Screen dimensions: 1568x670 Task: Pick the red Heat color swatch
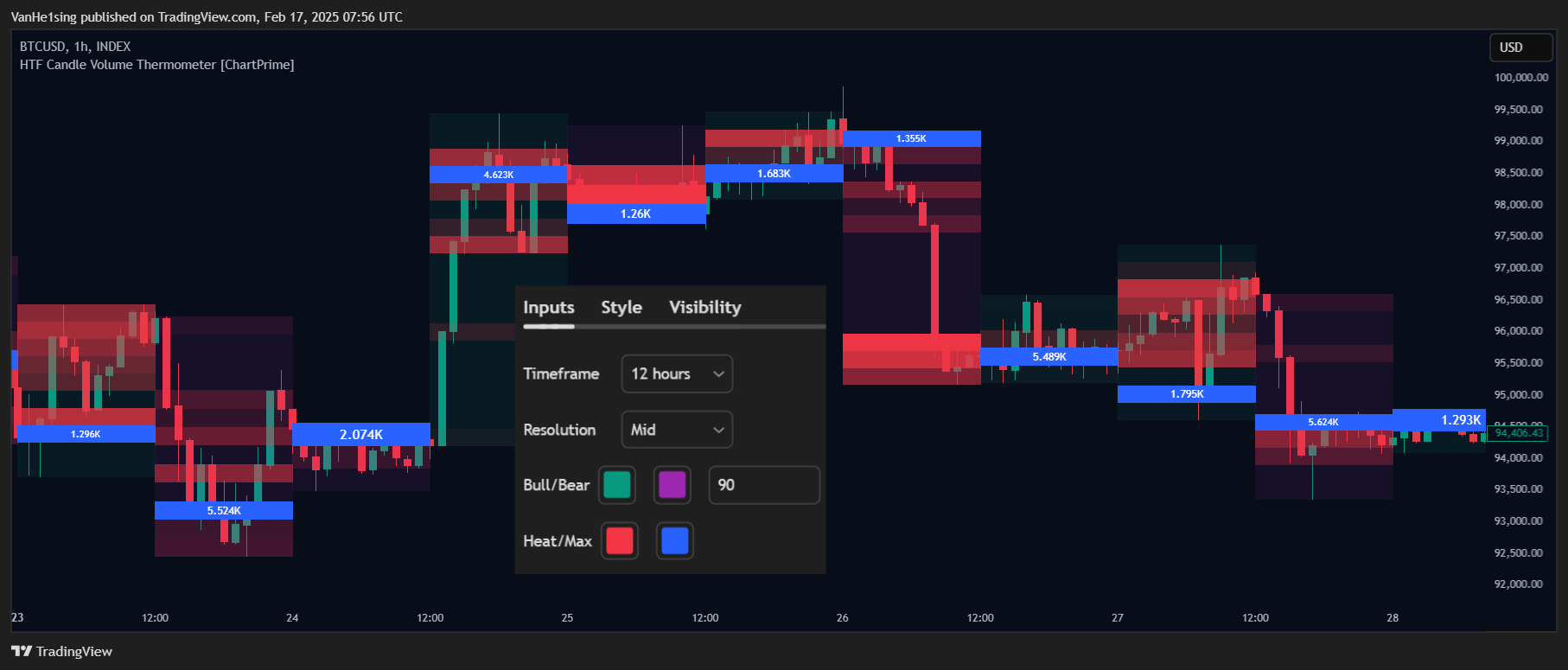pyautogui.click(x=620, y=541)
